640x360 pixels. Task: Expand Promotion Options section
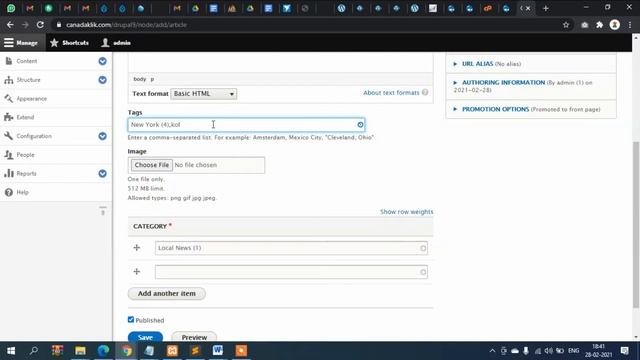495,109
